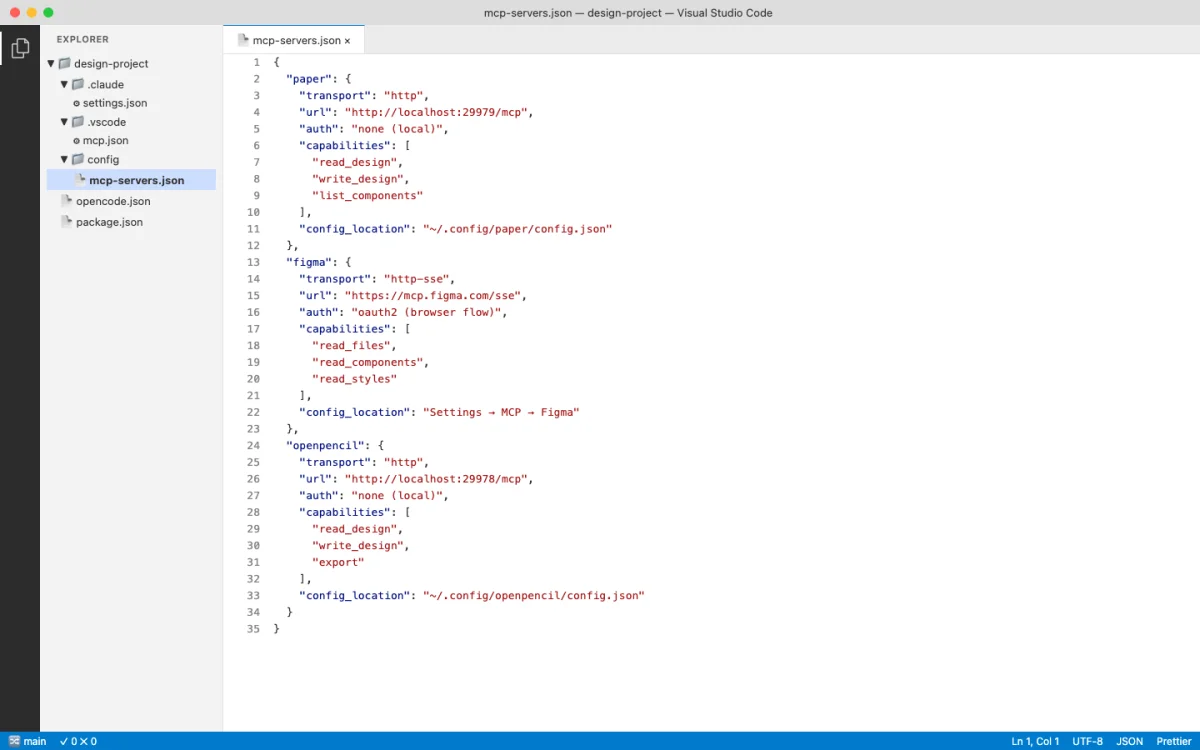This screenshot has width=1200, height=750.
Task: Collapse the design-project root folder arrow
Action: [51, 64]
